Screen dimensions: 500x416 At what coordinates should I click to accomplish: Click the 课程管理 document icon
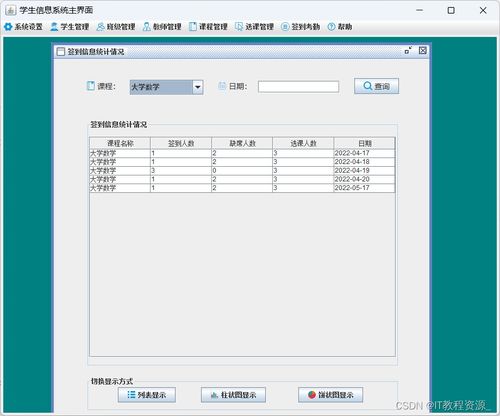(x=193, y=27)
